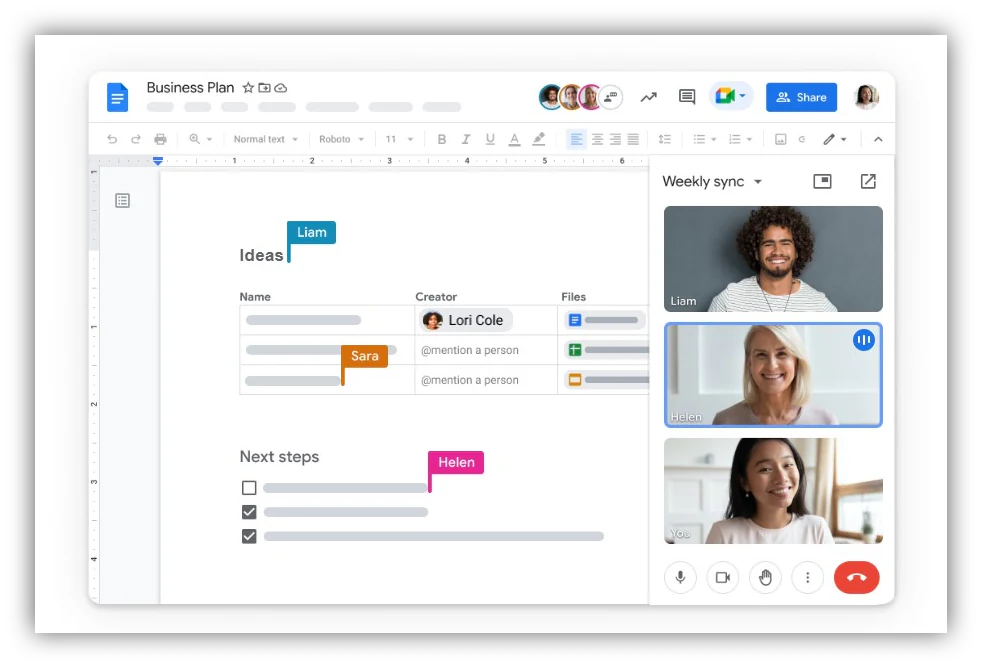The image size is (982, 668).
Task: Open bulleted list dropdown
Action: tap(705, 139)
